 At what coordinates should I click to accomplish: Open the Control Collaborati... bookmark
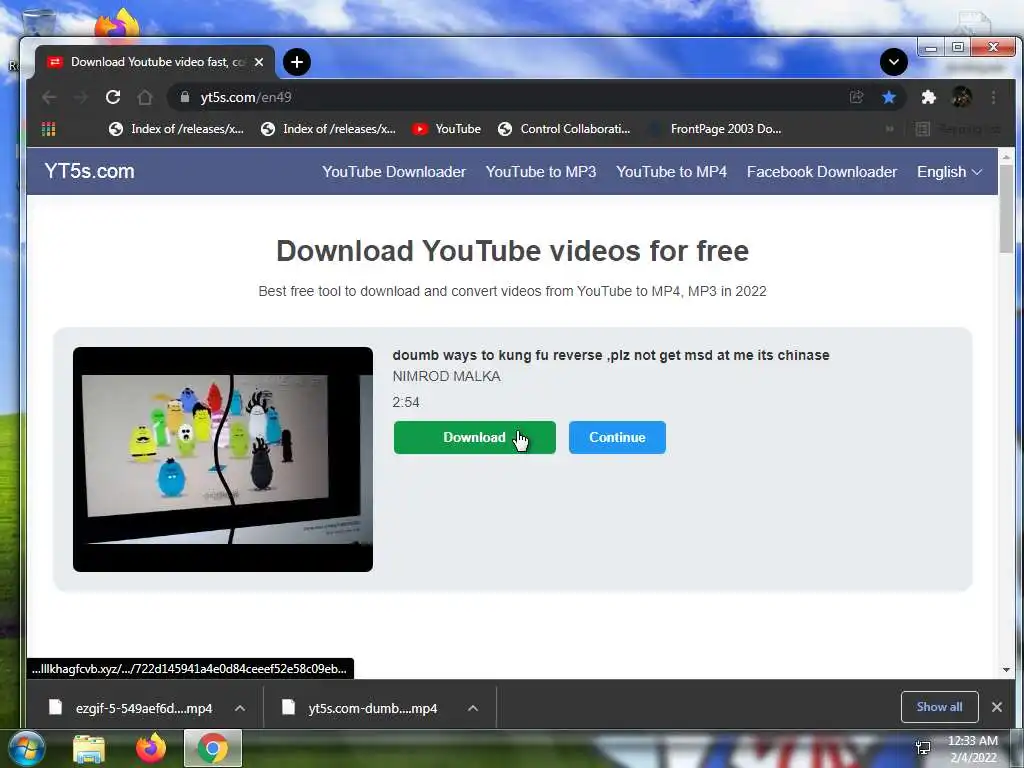tap(564, 129)
